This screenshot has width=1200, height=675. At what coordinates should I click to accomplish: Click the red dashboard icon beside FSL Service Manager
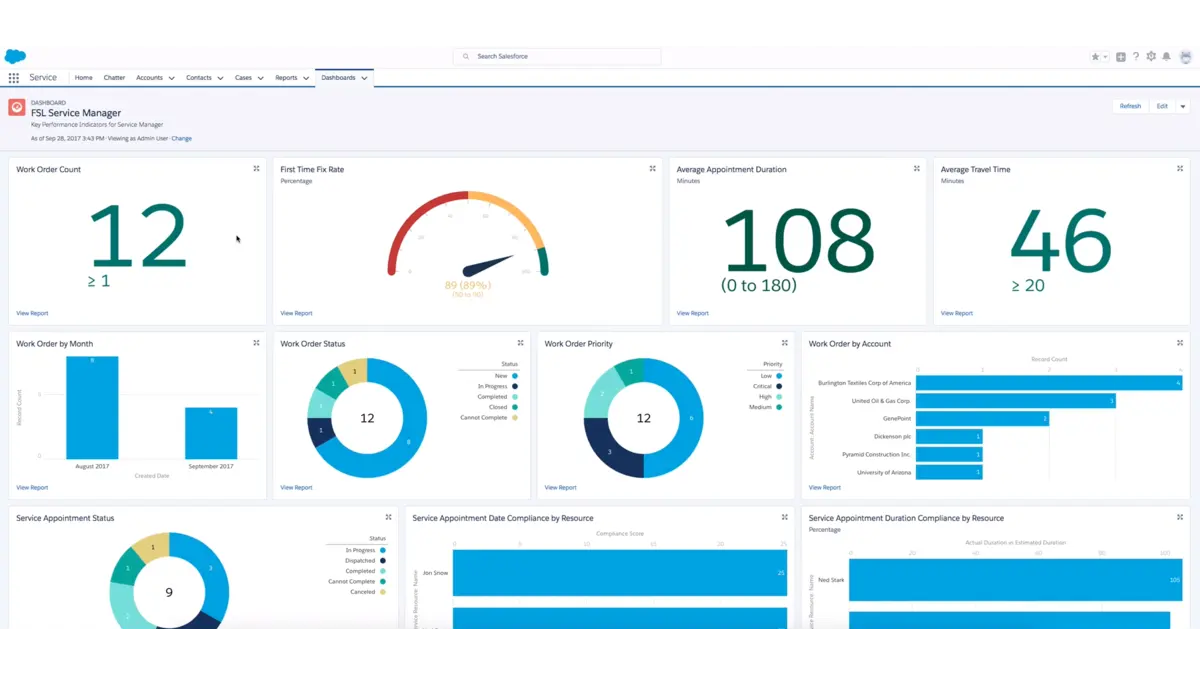click(x=16, y=107)
